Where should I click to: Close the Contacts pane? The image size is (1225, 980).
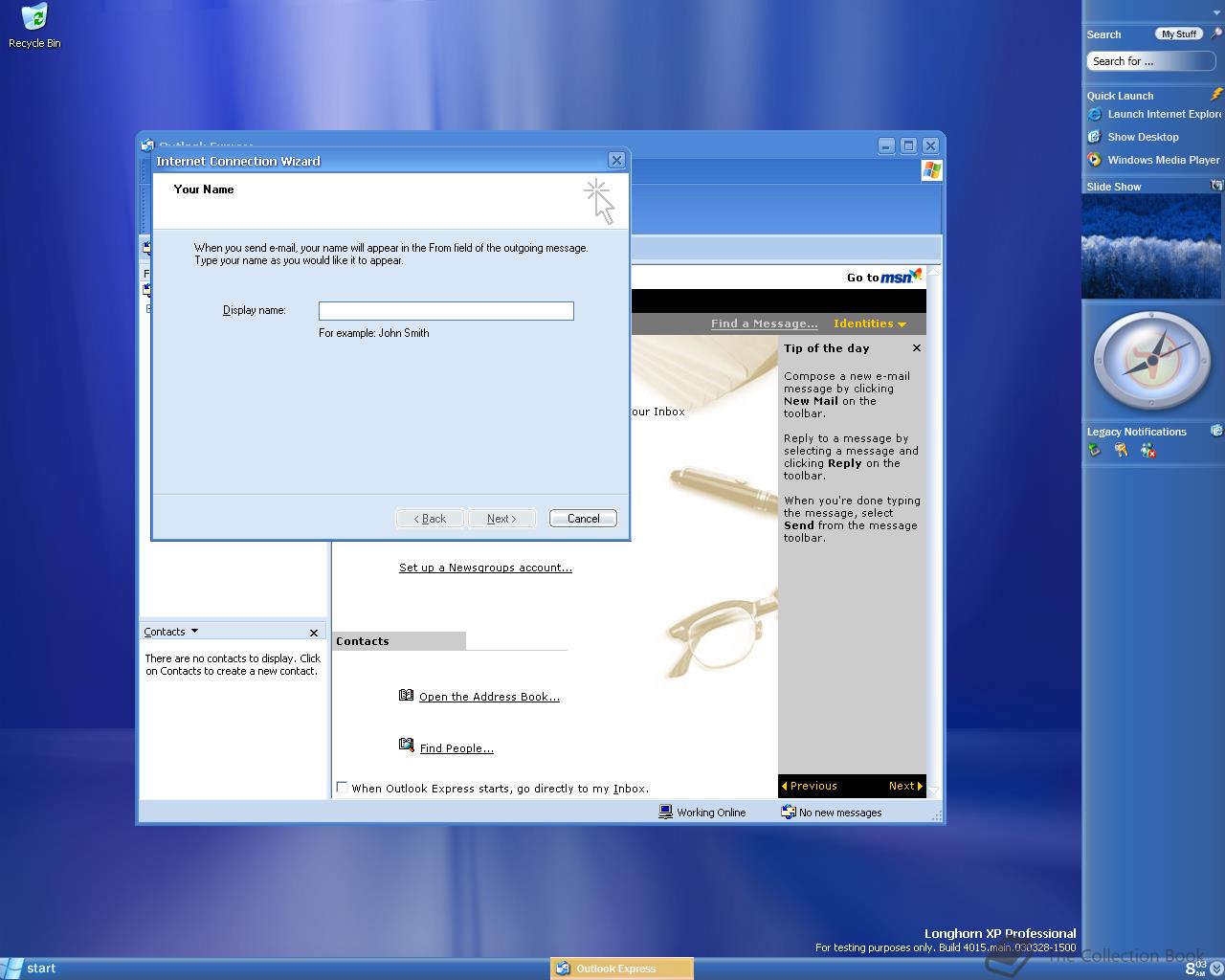313,633
